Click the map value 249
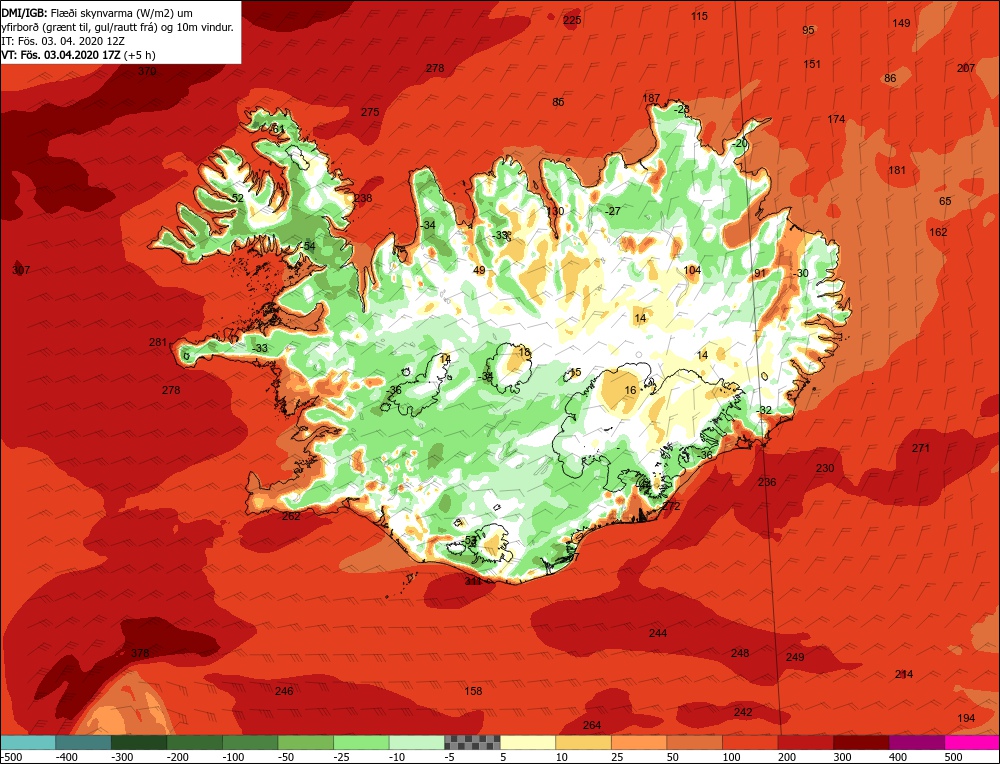The width and height of the screenshot is (1000, 764). pos(795,657)
